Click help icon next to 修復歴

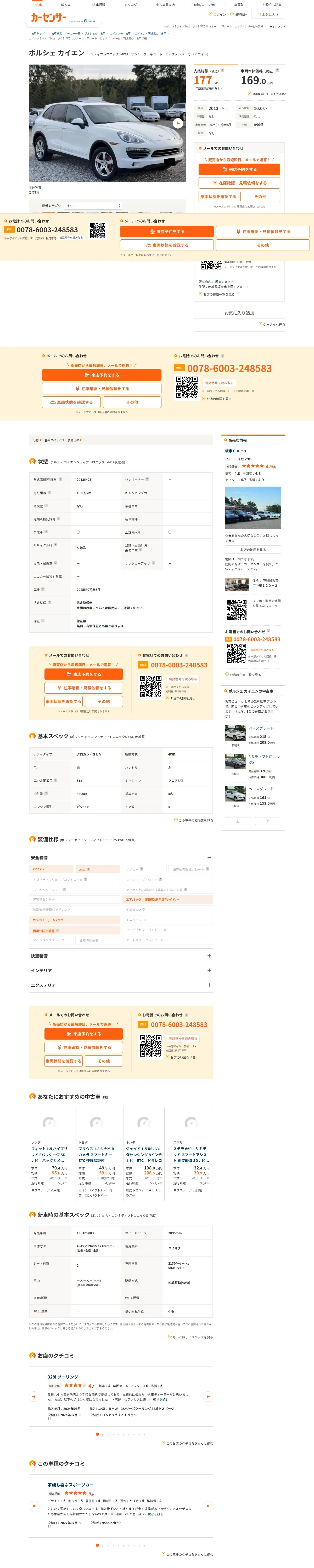coord(46,505)
